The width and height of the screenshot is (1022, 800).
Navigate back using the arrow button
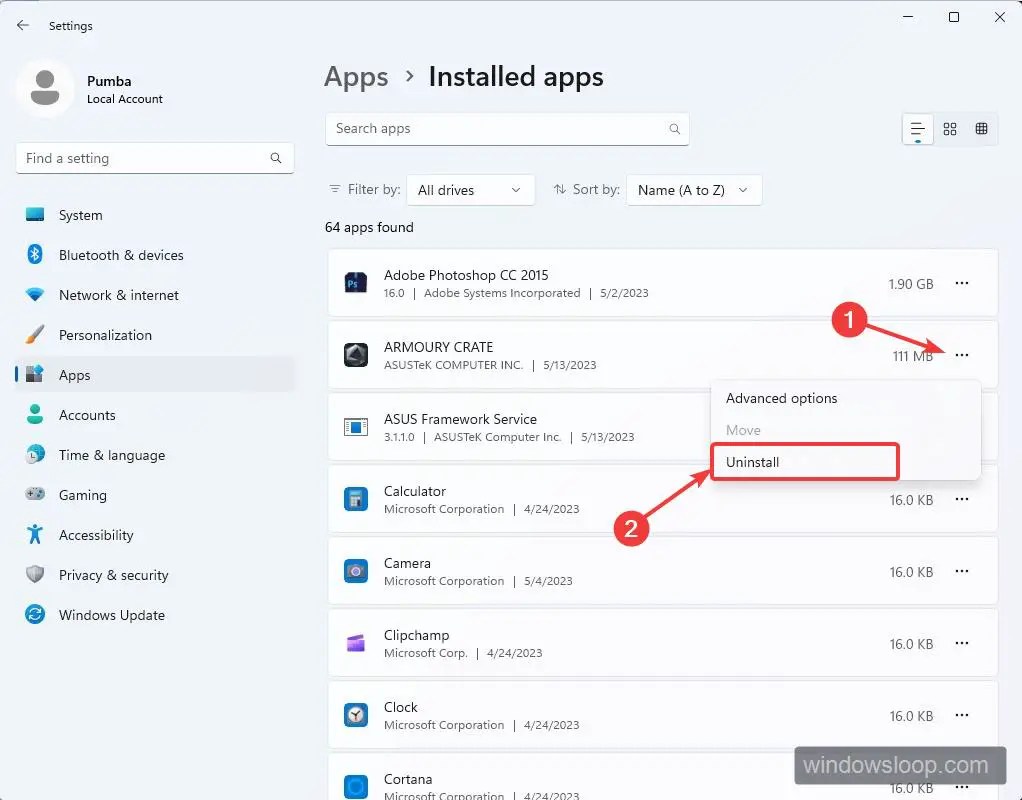[x=22, y=25]
